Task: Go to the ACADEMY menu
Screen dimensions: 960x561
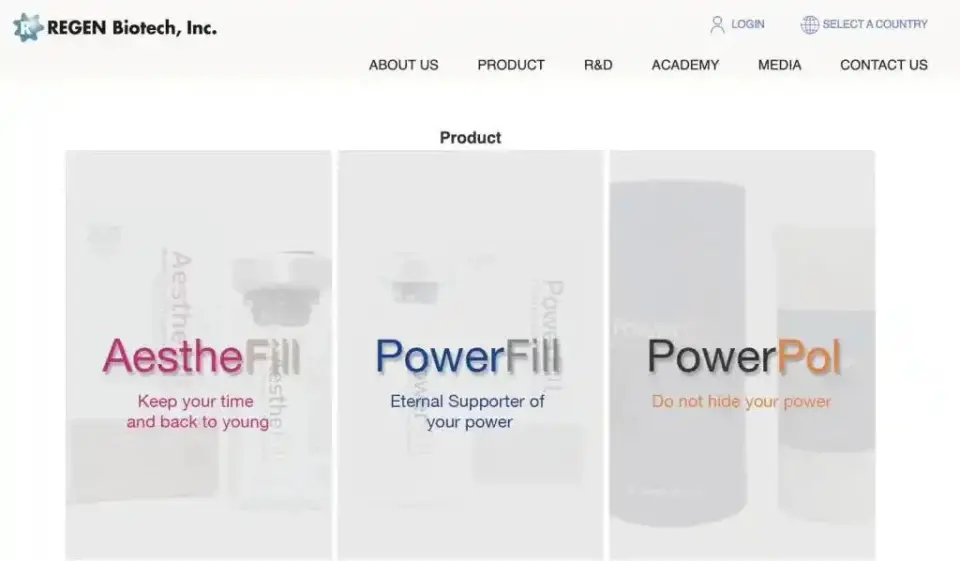Action: 685,65
